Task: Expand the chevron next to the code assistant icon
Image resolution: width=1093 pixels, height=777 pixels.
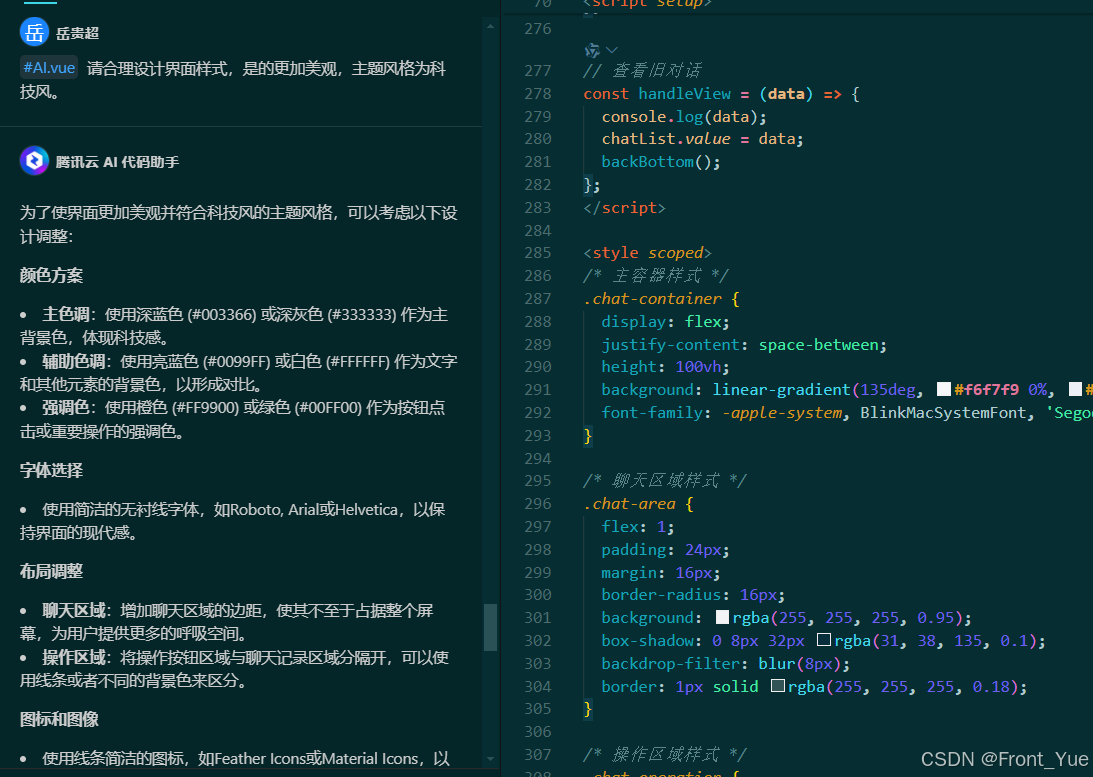Action: [x=612, y=50]
